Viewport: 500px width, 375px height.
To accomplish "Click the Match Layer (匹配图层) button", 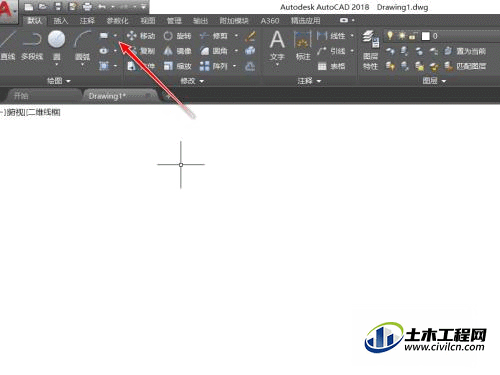I will (465, 66).
